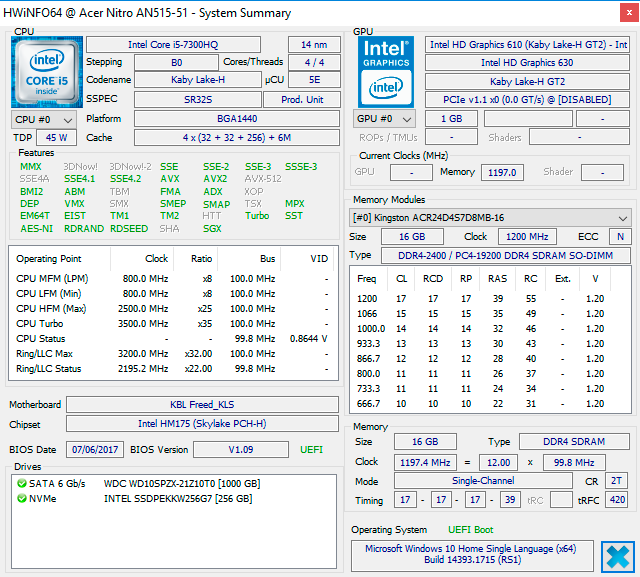Click the KBL Freed_KLS motherboard field

200,405
